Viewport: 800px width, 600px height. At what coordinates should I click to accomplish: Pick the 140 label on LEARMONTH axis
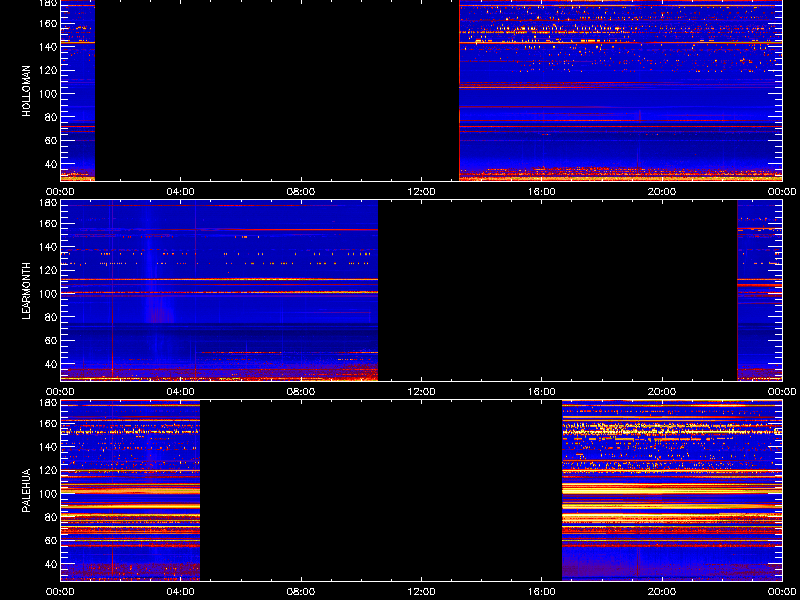coord(49,247)
